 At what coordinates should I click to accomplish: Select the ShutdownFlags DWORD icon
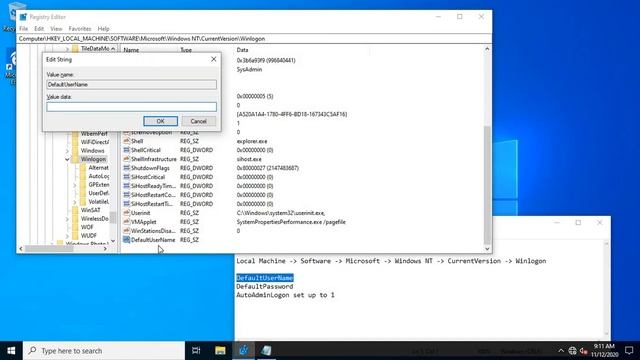coord(127,168)
